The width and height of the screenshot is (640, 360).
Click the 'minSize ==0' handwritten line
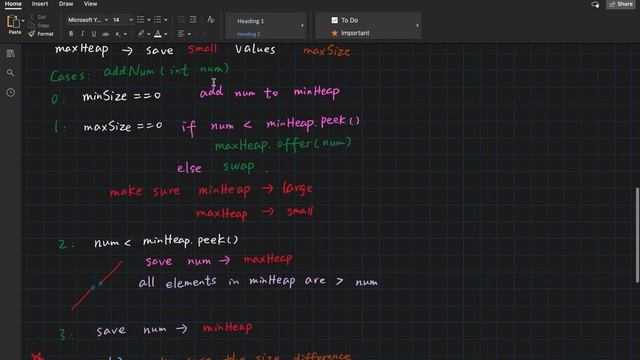[122, 96]
